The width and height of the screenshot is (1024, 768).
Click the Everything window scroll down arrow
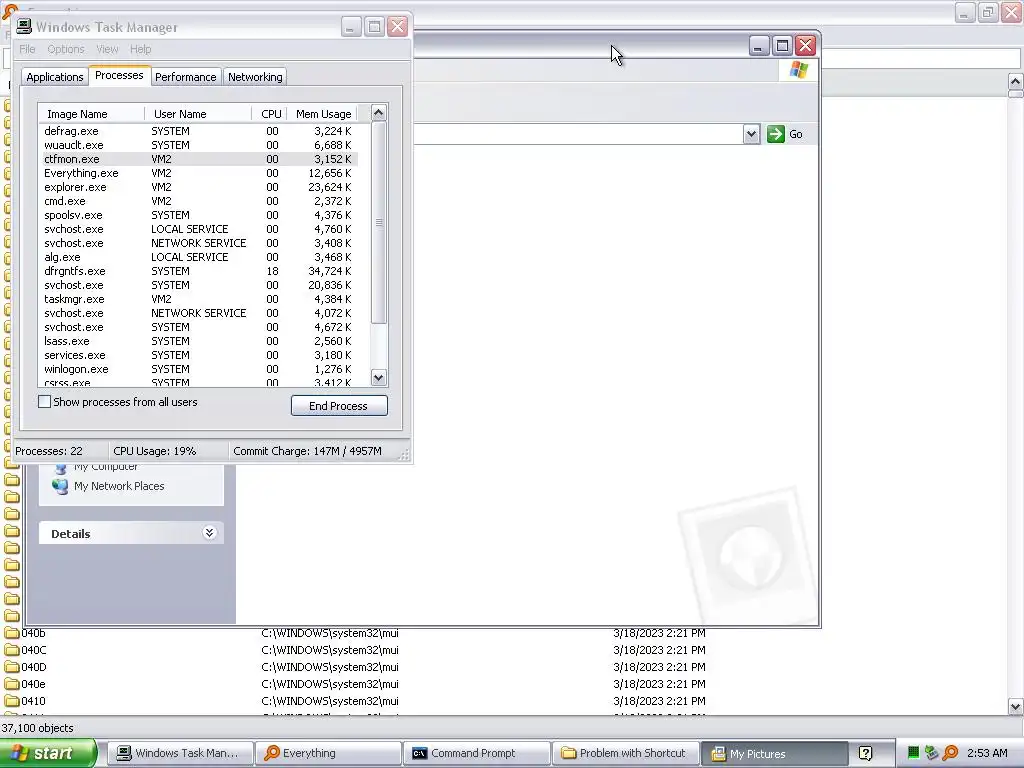coord(1016,706)
